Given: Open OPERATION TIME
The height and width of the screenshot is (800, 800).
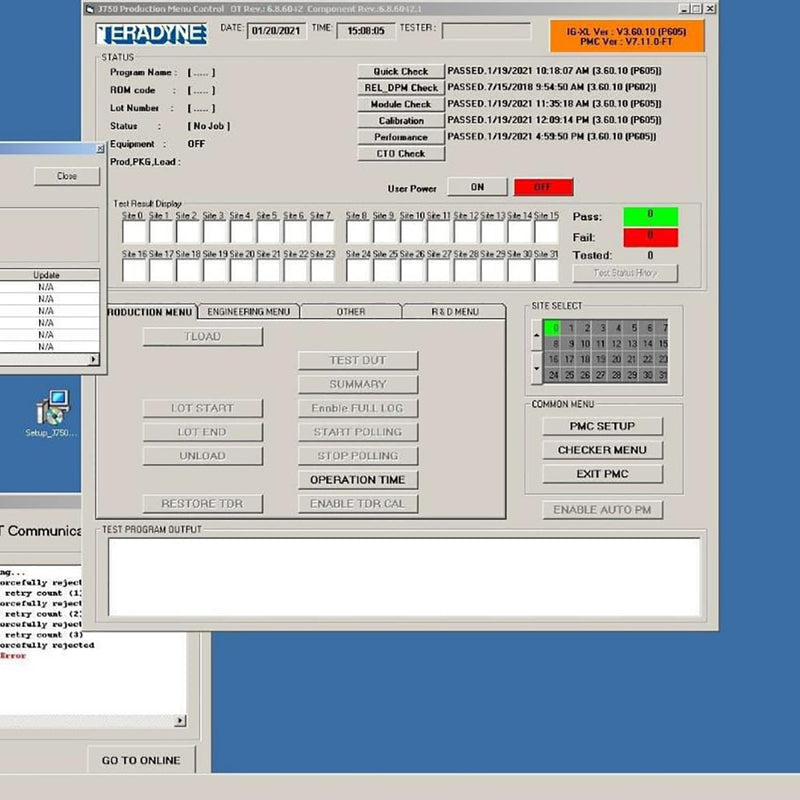Looking at the screenshot, I should [358, 480].
